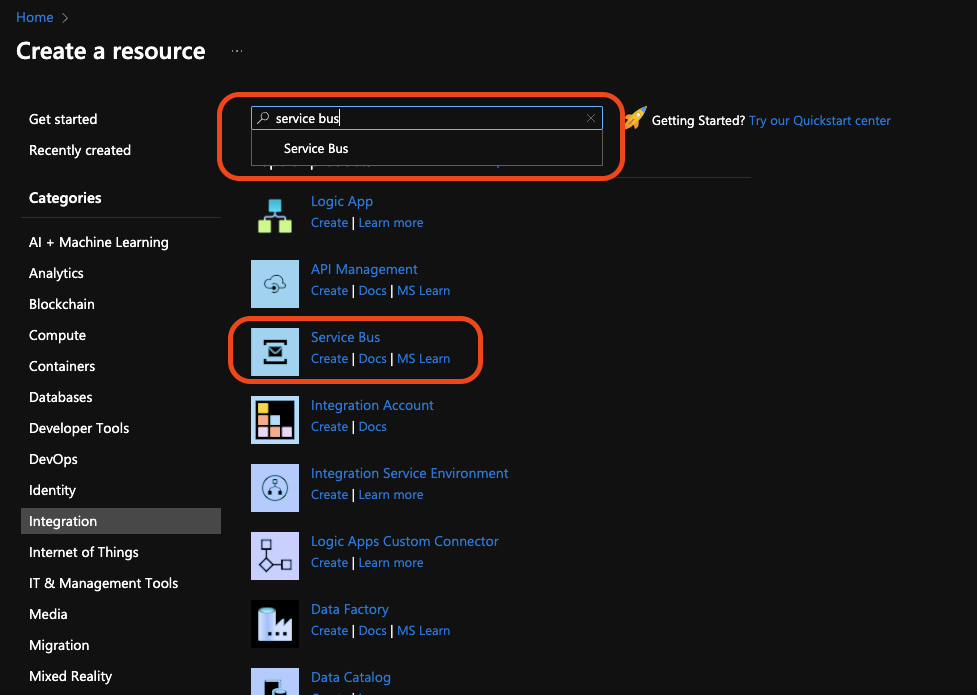Select the AI + Machine Learning category
The width and height of the screenshot is (977, 695).
[x=98, y=242]
